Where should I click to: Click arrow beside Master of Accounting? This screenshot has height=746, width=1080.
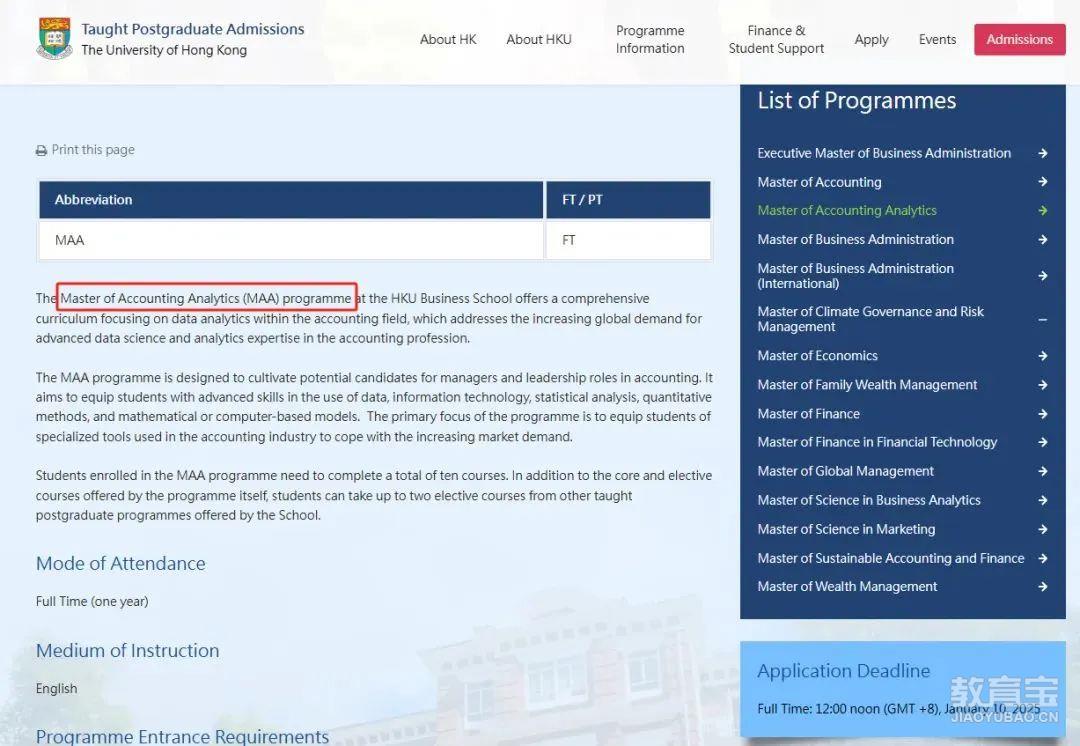pyautogui.click(x=1043, y=182)
